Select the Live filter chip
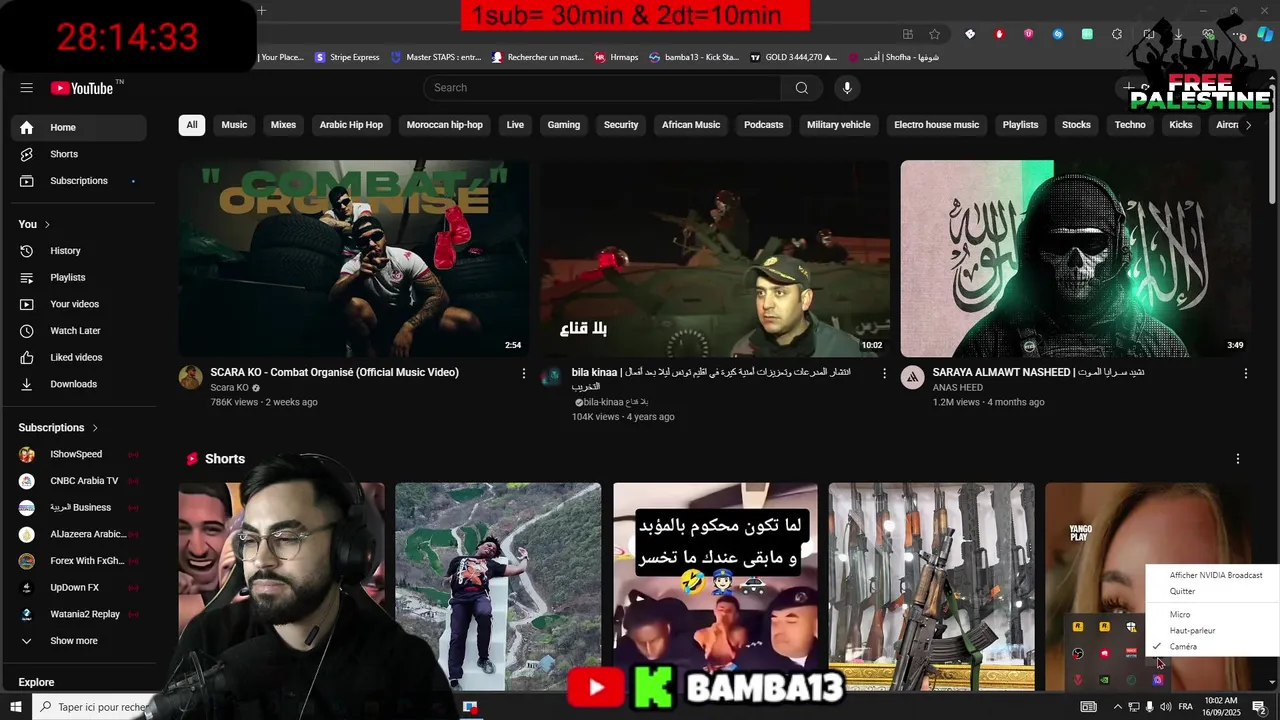This screenshot has width=1280, height=720. 515,125
